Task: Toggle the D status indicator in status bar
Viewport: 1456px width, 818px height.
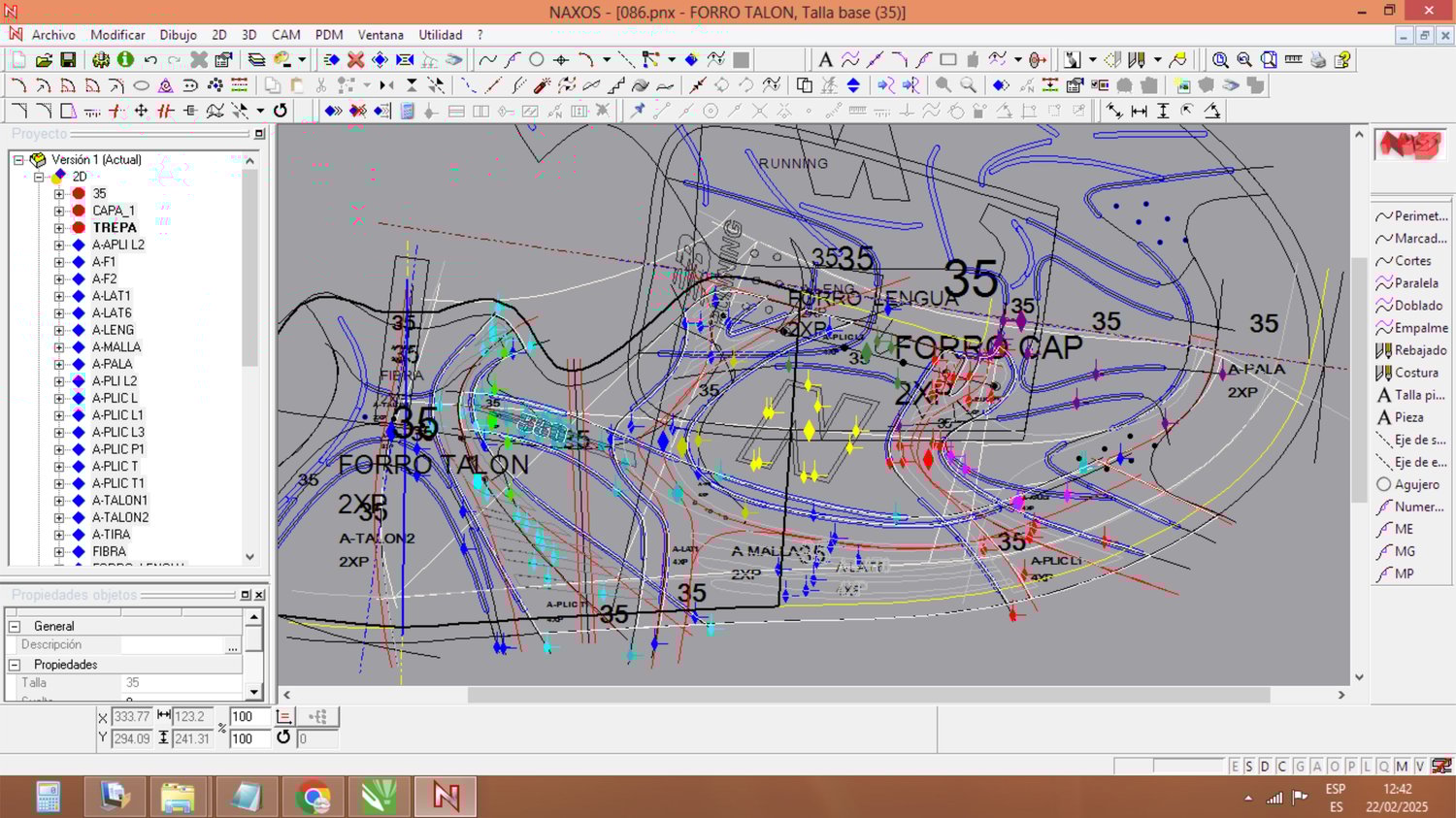Action: coord(1265,767)
